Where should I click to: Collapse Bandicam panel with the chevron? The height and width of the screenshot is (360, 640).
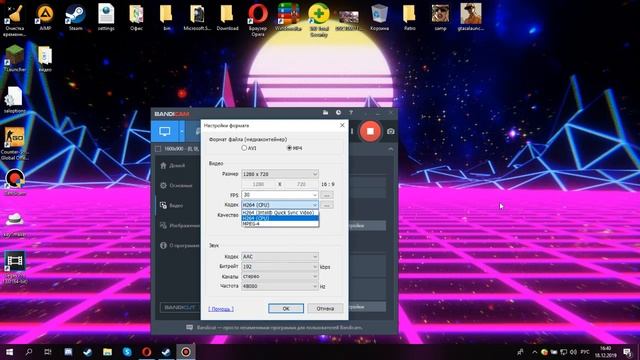click(391, 149)
